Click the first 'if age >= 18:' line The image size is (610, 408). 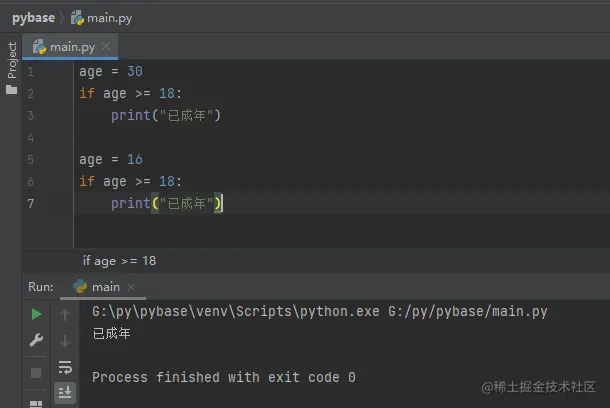130,94
